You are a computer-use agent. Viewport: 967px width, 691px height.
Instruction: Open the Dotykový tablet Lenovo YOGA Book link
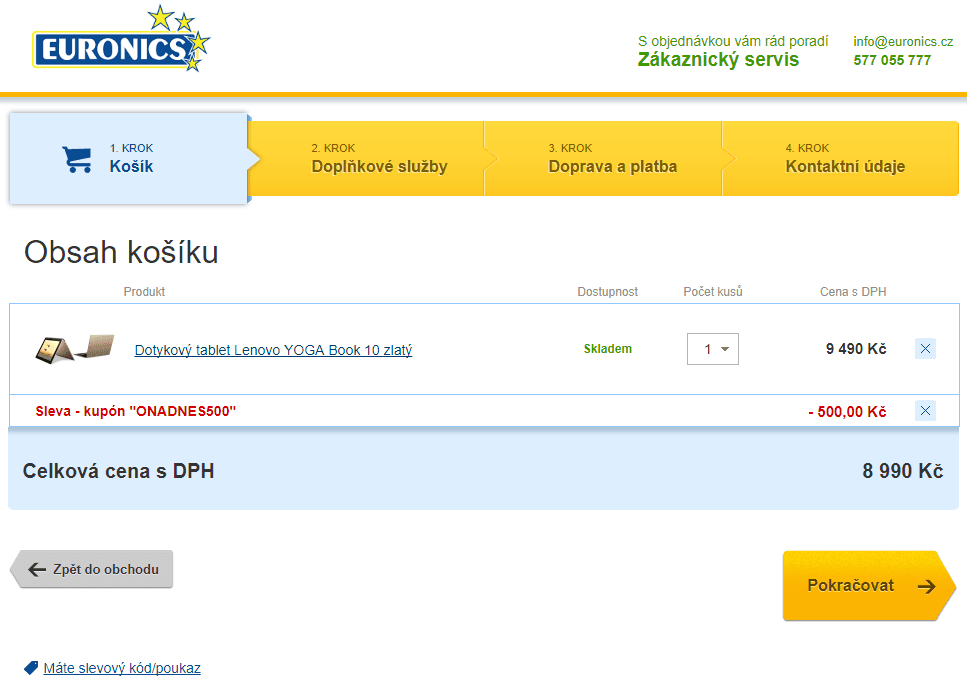tap(273, 350)
